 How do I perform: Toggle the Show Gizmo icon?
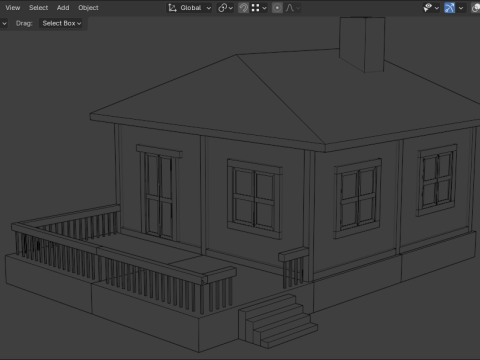[449, 8]
